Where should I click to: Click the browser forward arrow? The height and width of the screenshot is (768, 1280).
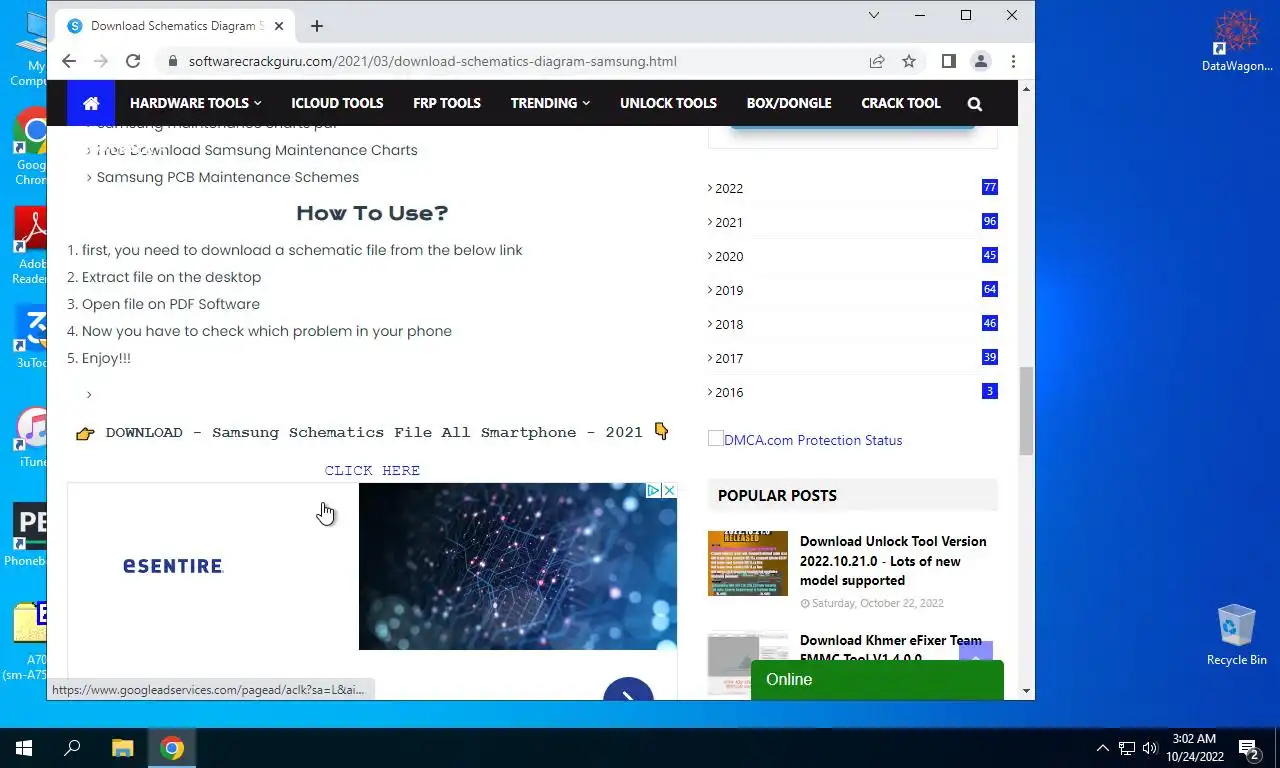click(x=100, y=61)
